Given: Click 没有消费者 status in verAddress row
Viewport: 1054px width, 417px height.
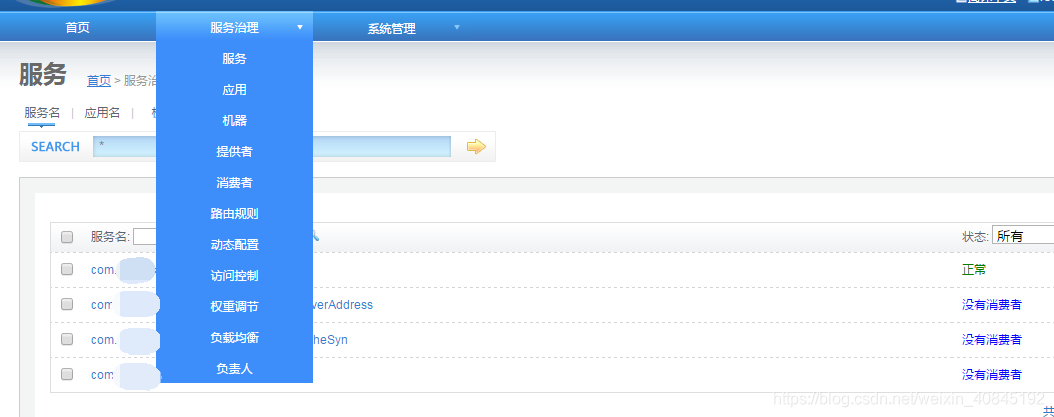Looking at the screenshot, I should [x=991, y=305].
